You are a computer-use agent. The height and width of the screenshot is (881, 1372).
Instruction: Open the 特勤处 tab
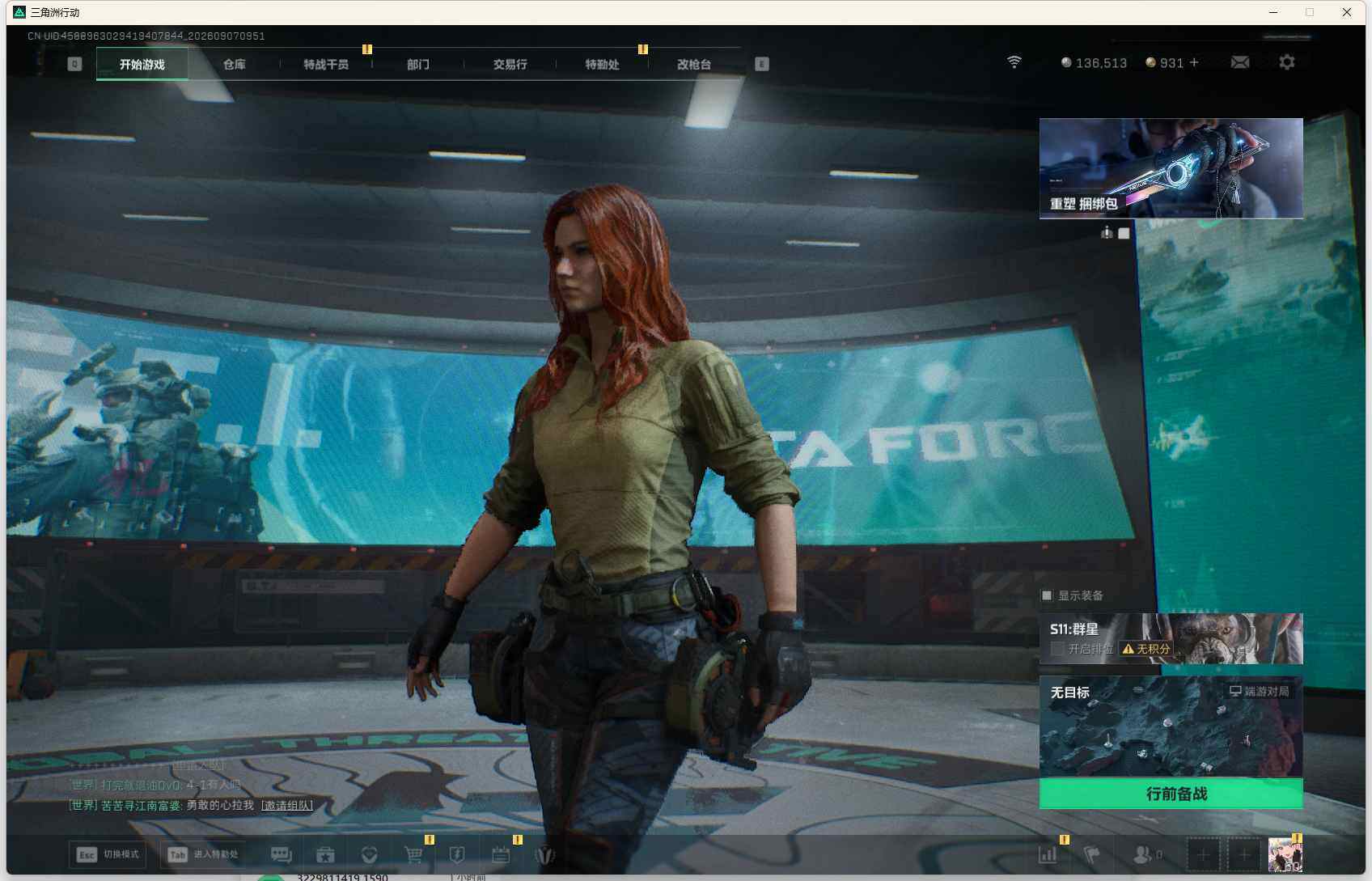click(x=602, y=64)
